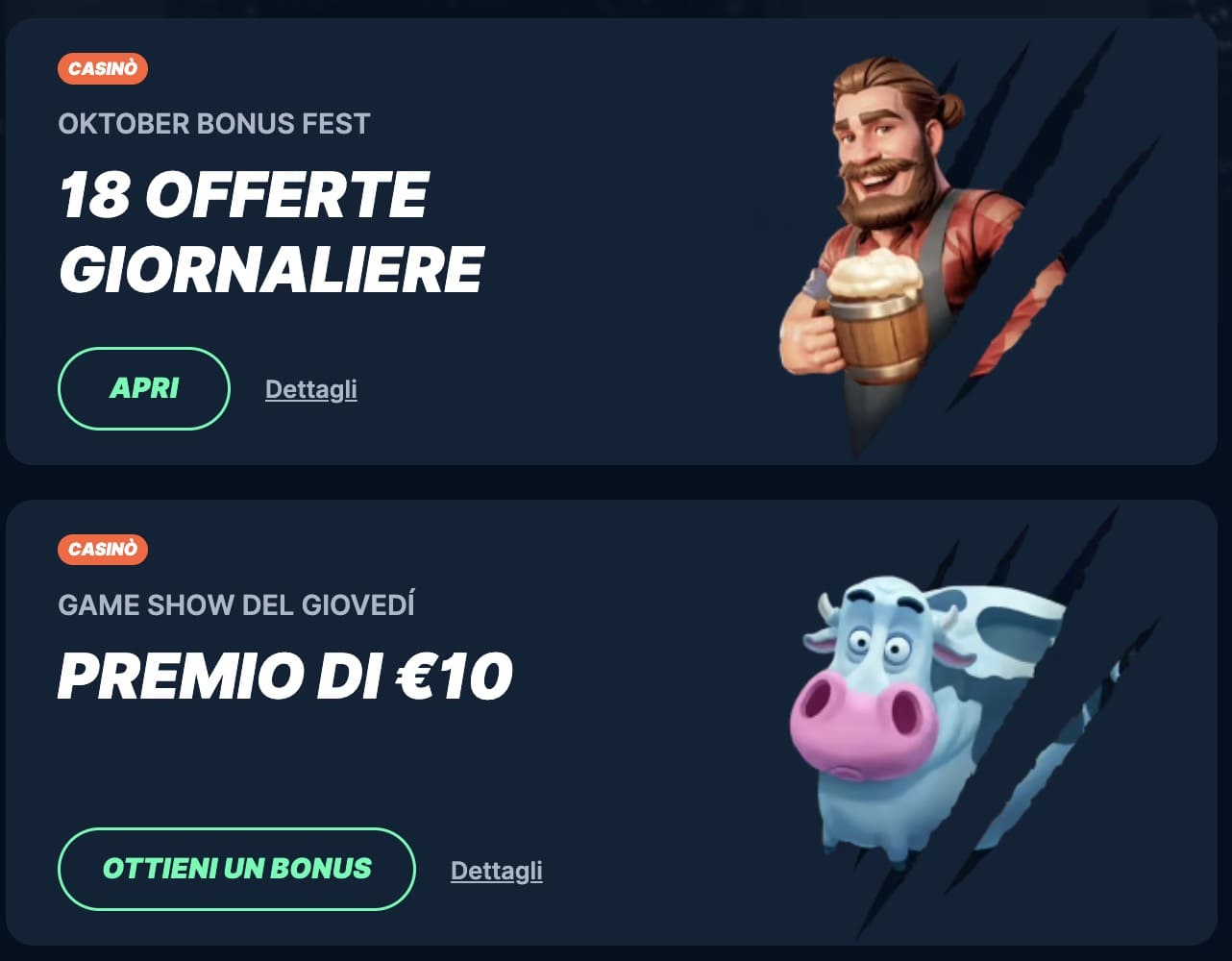This screenshot has width=1232, height=961.
Task: Click the CASINÒ badge above Oktober Bonus Fest
Action: click(103, 69)
